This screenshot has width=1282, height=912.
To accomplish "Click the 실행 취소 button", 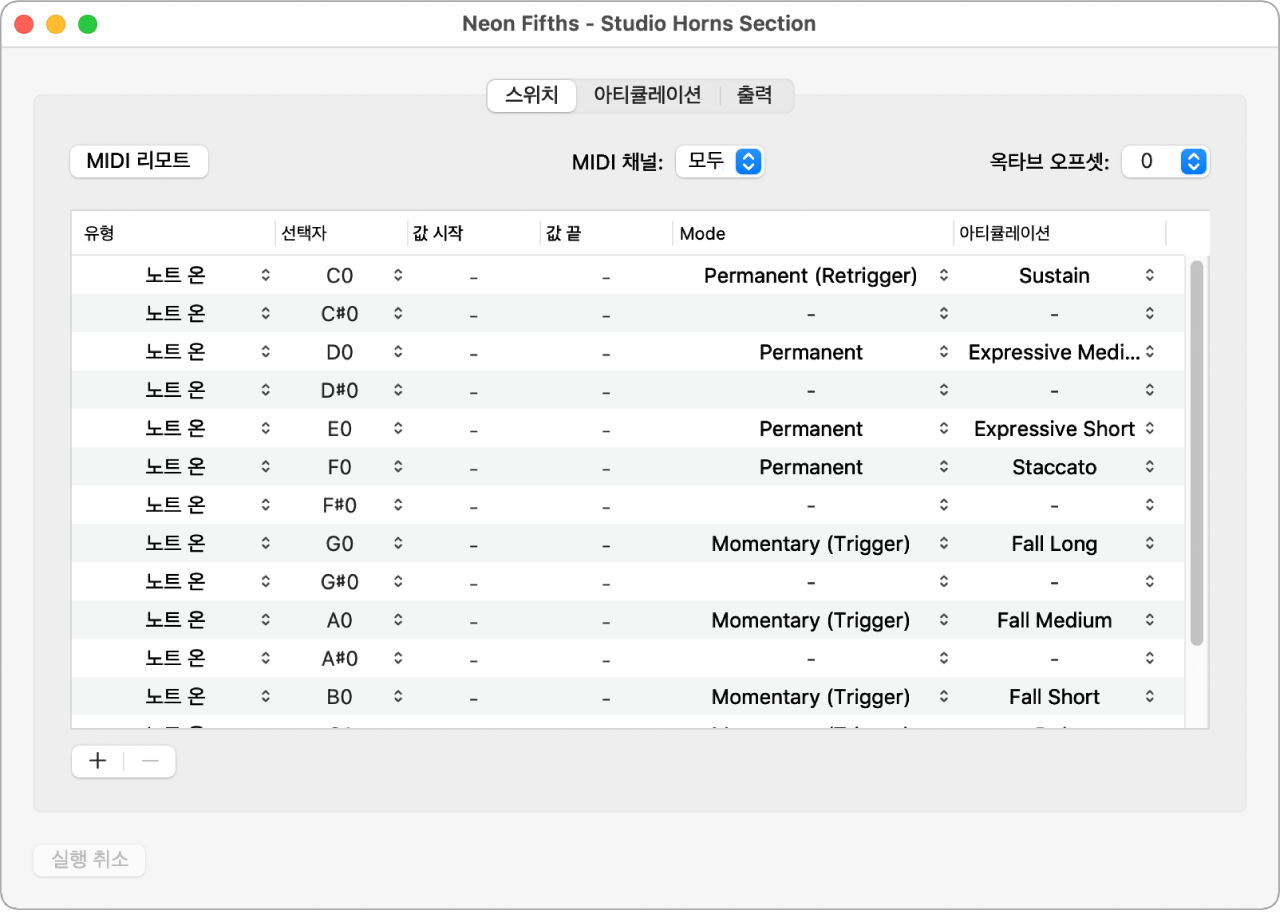I will (90, 860).
